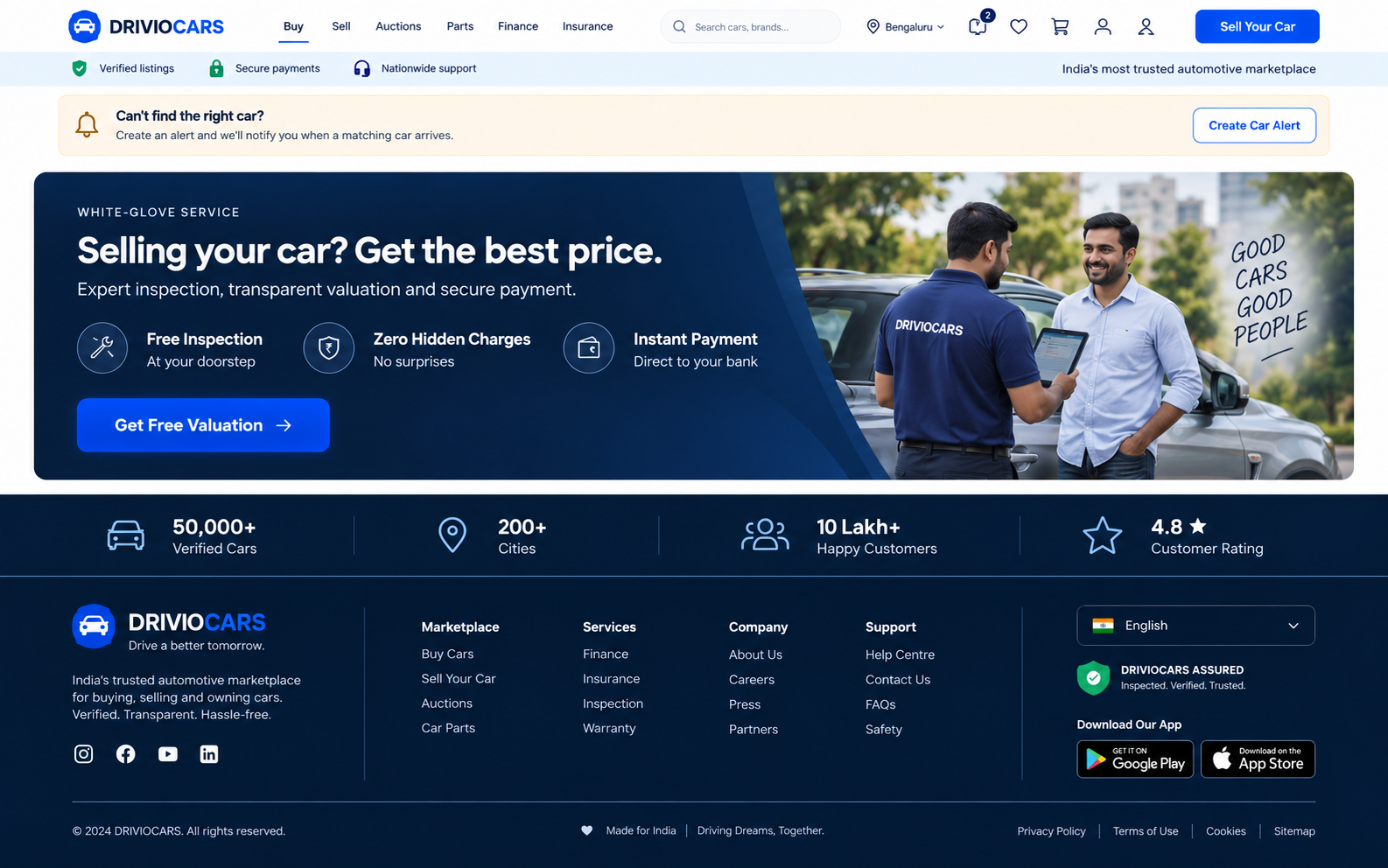Open the wishlist heart icon
1388x868 pixels.
tap(1019, 27)
